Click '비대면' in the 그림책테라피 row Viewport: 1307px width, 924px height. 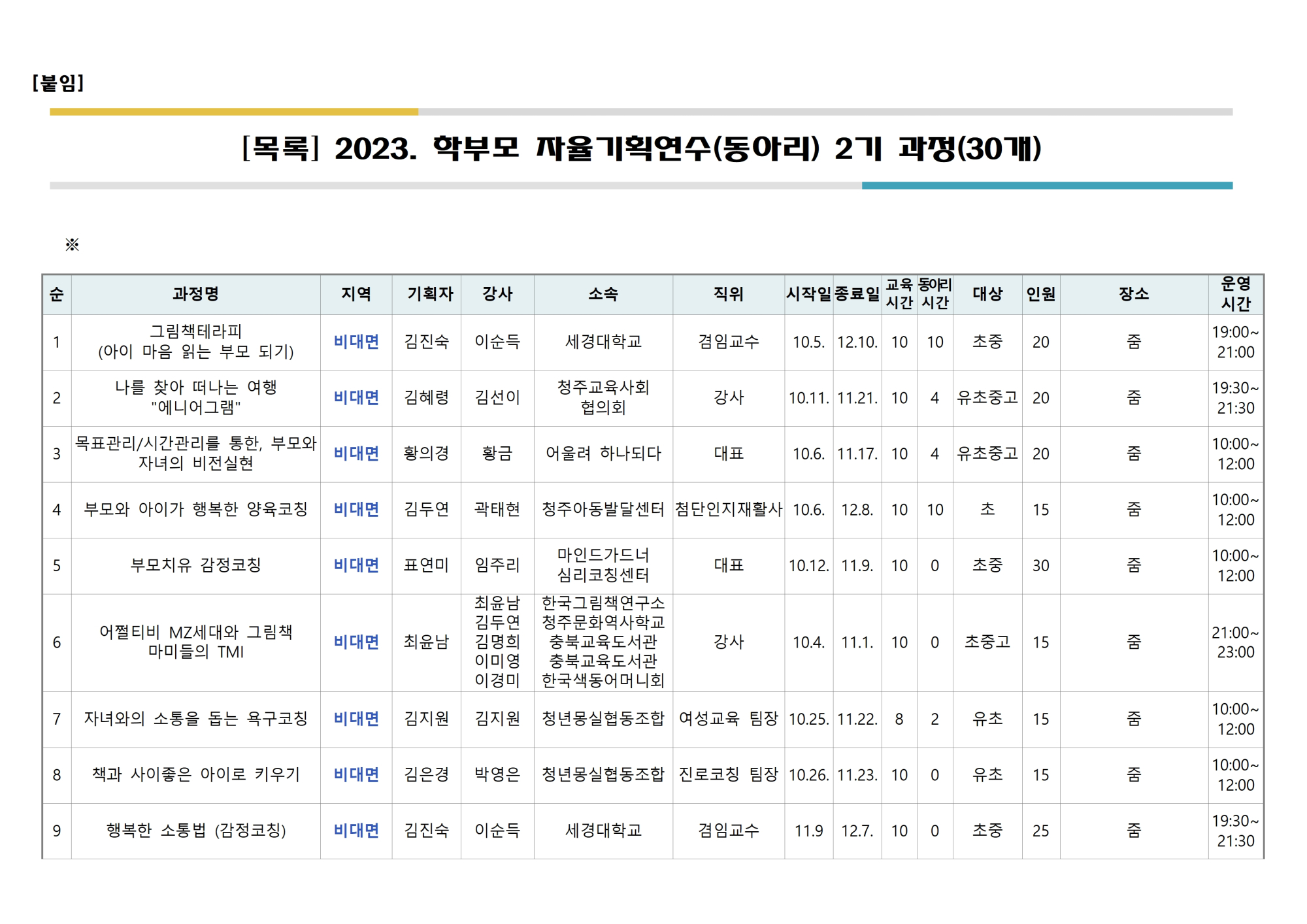[x=356, y=342]
